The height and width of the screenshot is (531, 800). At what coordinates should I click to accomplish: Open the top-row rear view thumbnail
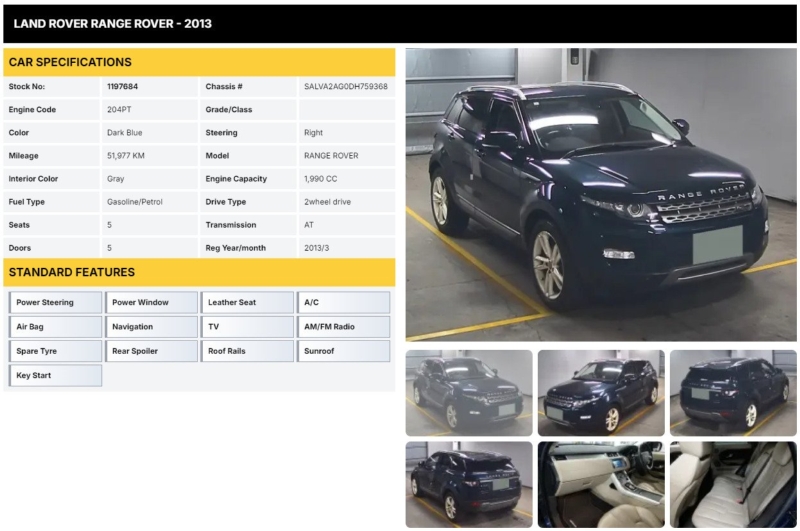(733, 392)
